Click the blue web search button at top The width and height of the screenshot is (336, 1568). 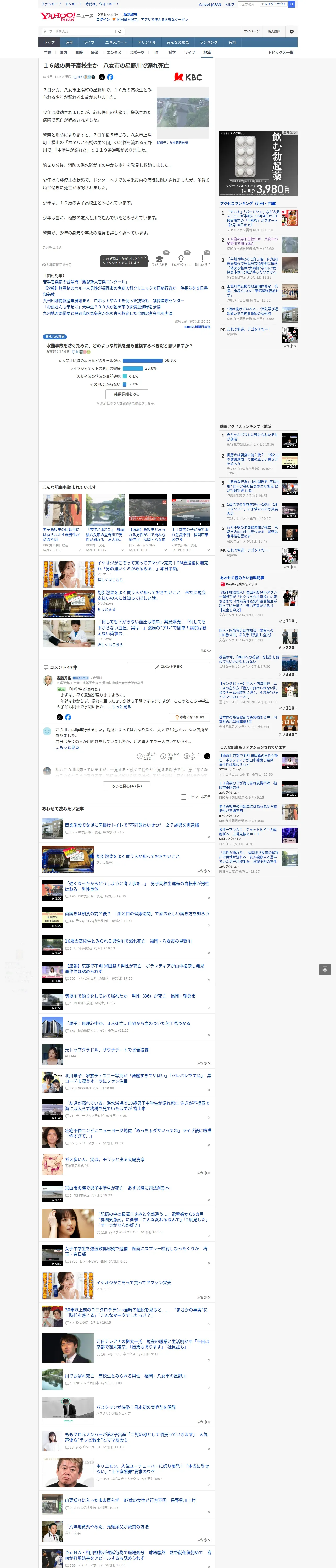pos(292,4)
